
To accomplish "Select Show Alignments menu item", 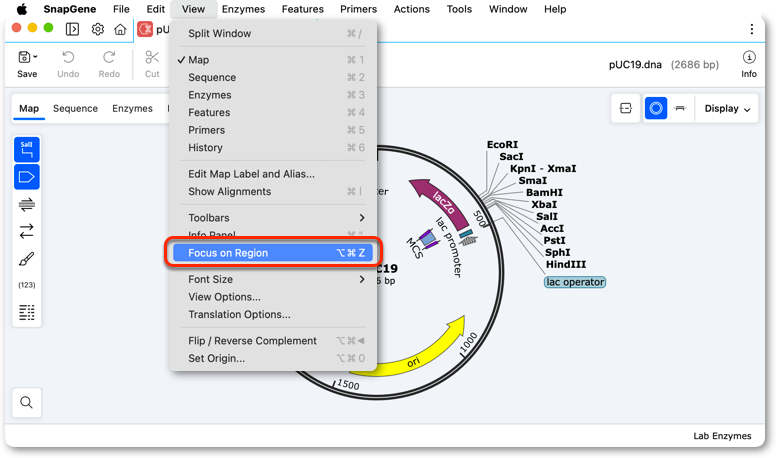I will tap(273, 192).
